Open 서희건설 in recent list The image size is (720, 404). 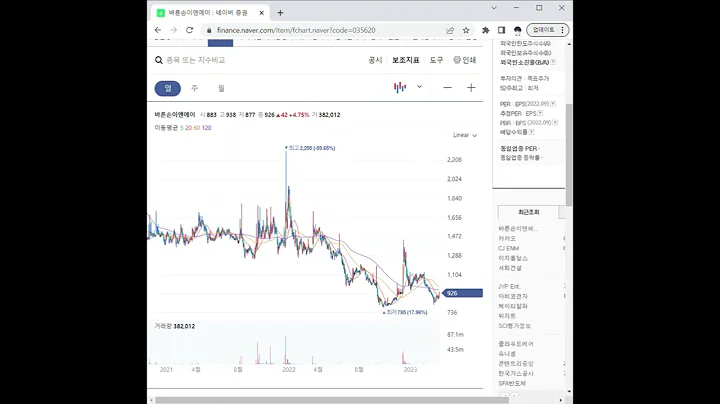click(x=510, y=268)
